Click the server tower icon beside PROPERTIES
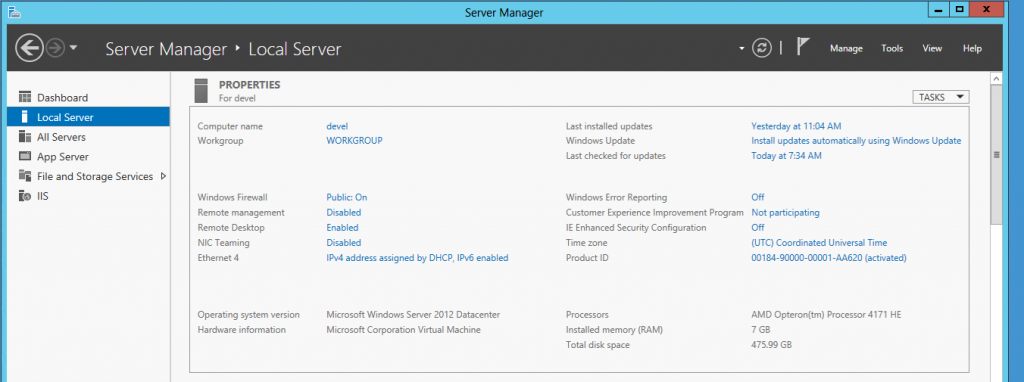1024x382 pixels. pos(201,91)
